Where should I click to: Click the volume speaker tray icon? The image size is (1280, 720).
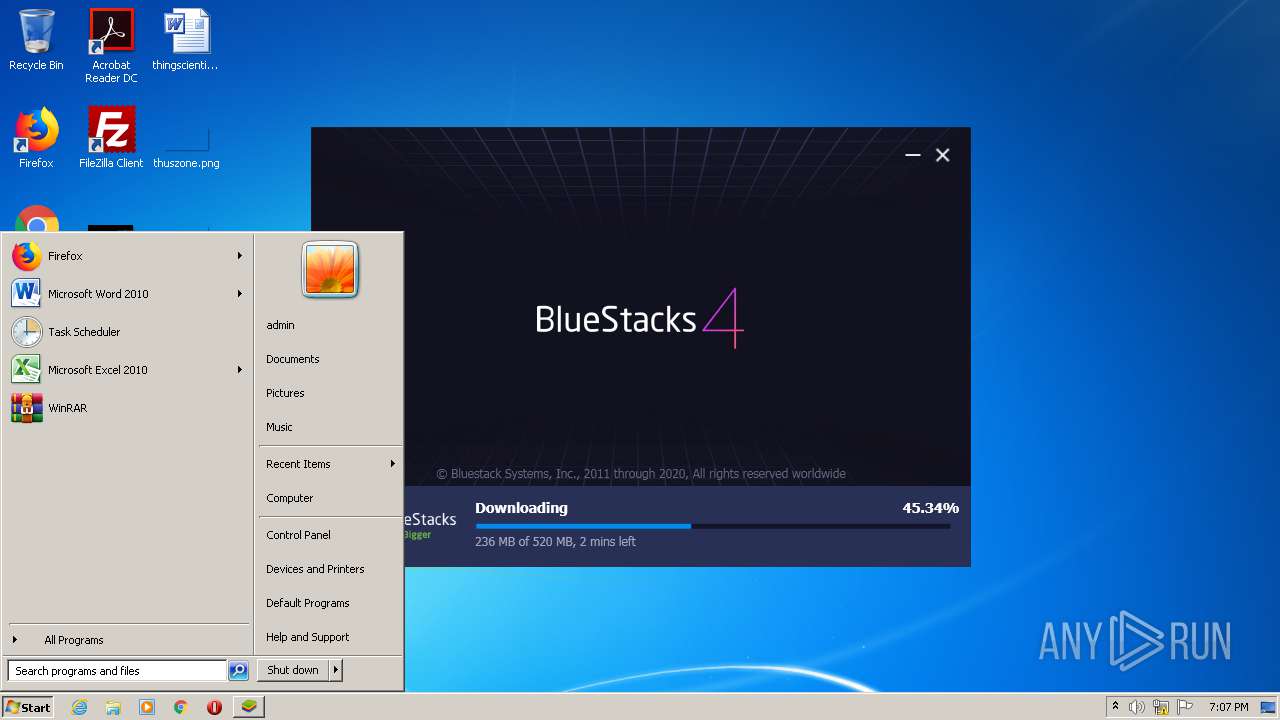pos(1137,707)
